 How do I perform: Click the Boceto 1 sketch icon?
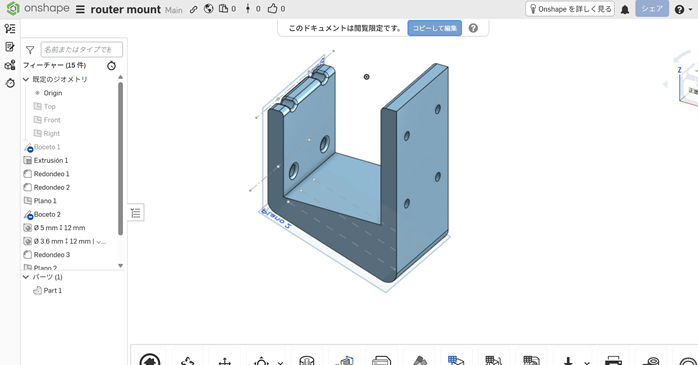click(x=28, y=147)
